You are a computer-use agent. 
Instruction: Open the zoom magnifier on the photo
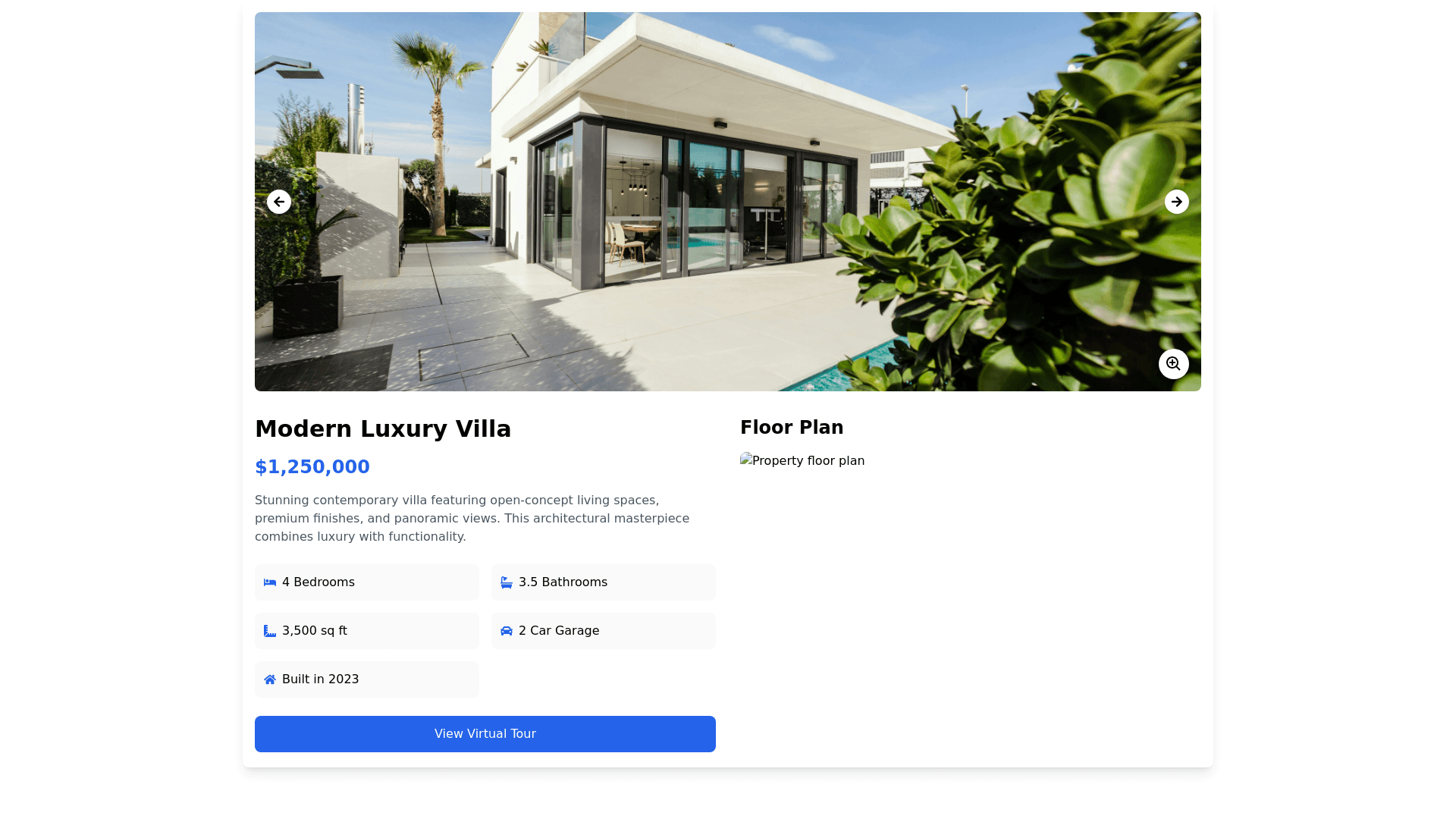pos(1174,364)
